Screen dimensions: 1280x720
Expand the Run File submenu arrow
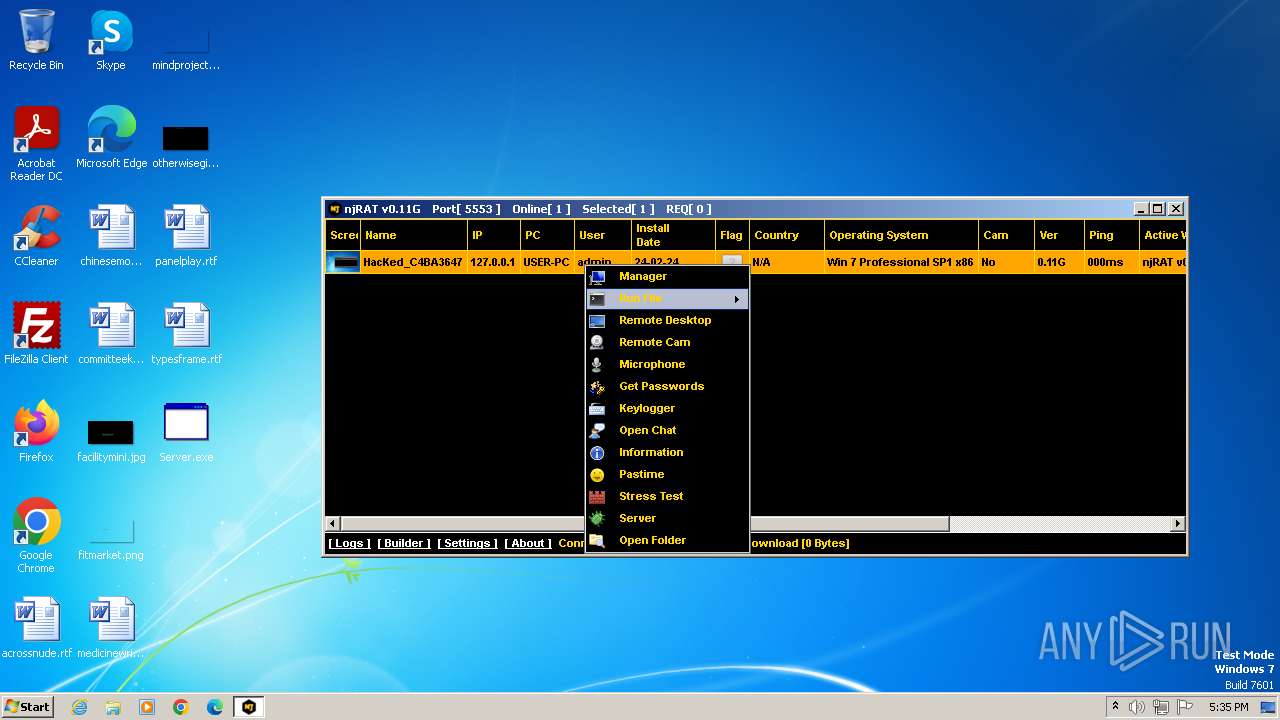pos(737,299)
